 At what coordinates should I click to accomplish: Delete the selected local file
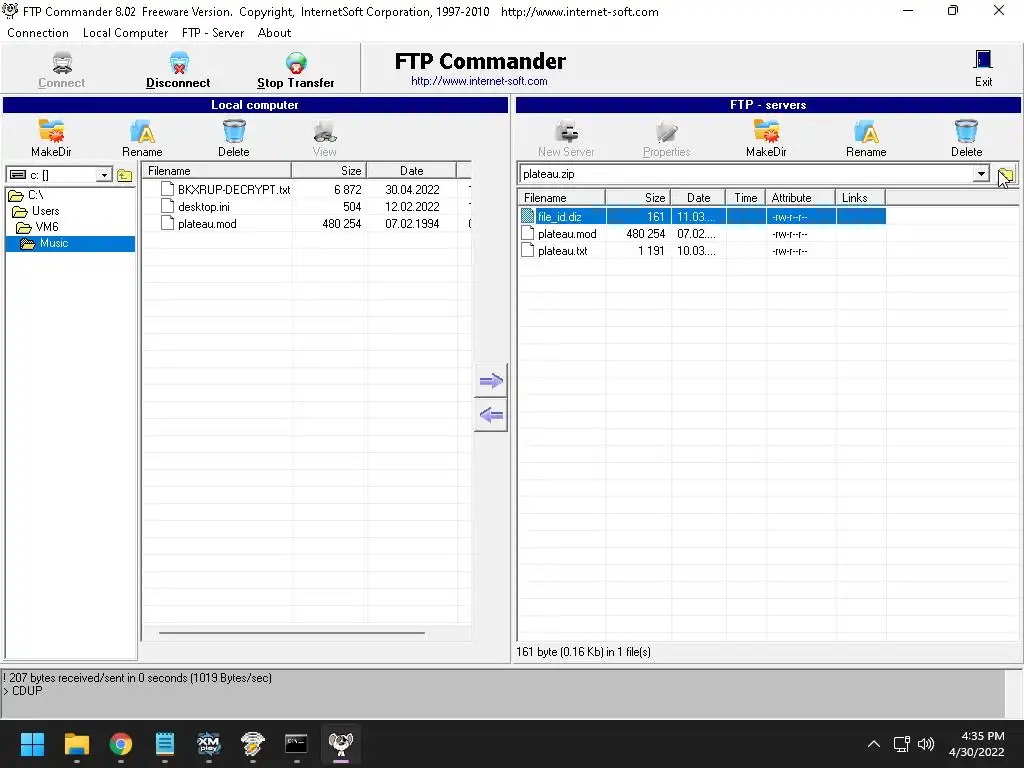234,138
